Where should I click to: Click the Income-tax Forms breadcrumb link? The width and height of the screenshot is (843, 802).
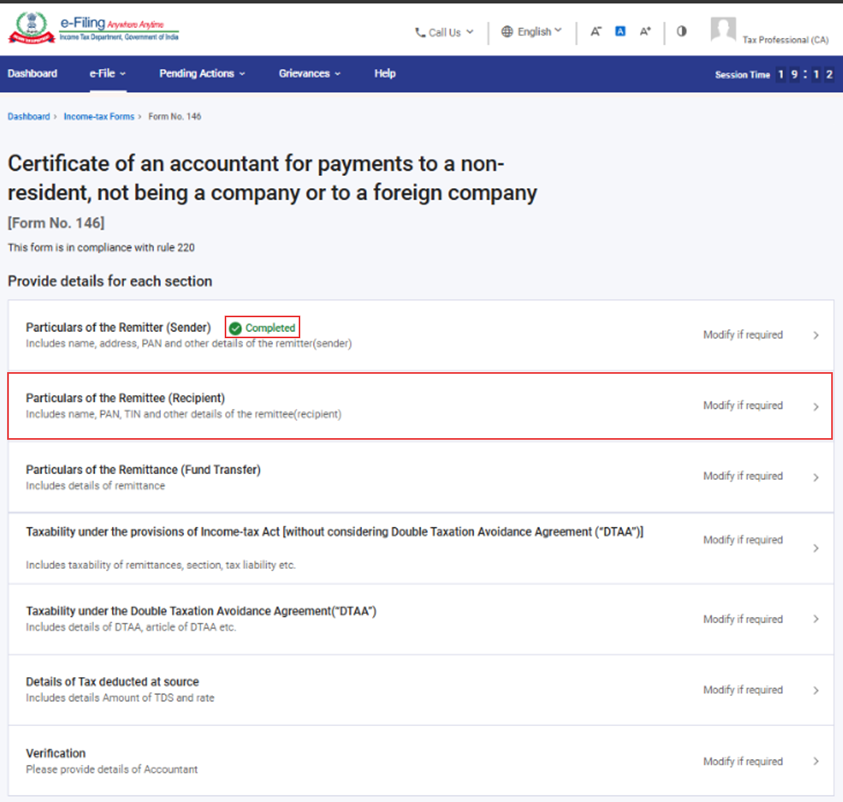(99, 117)
